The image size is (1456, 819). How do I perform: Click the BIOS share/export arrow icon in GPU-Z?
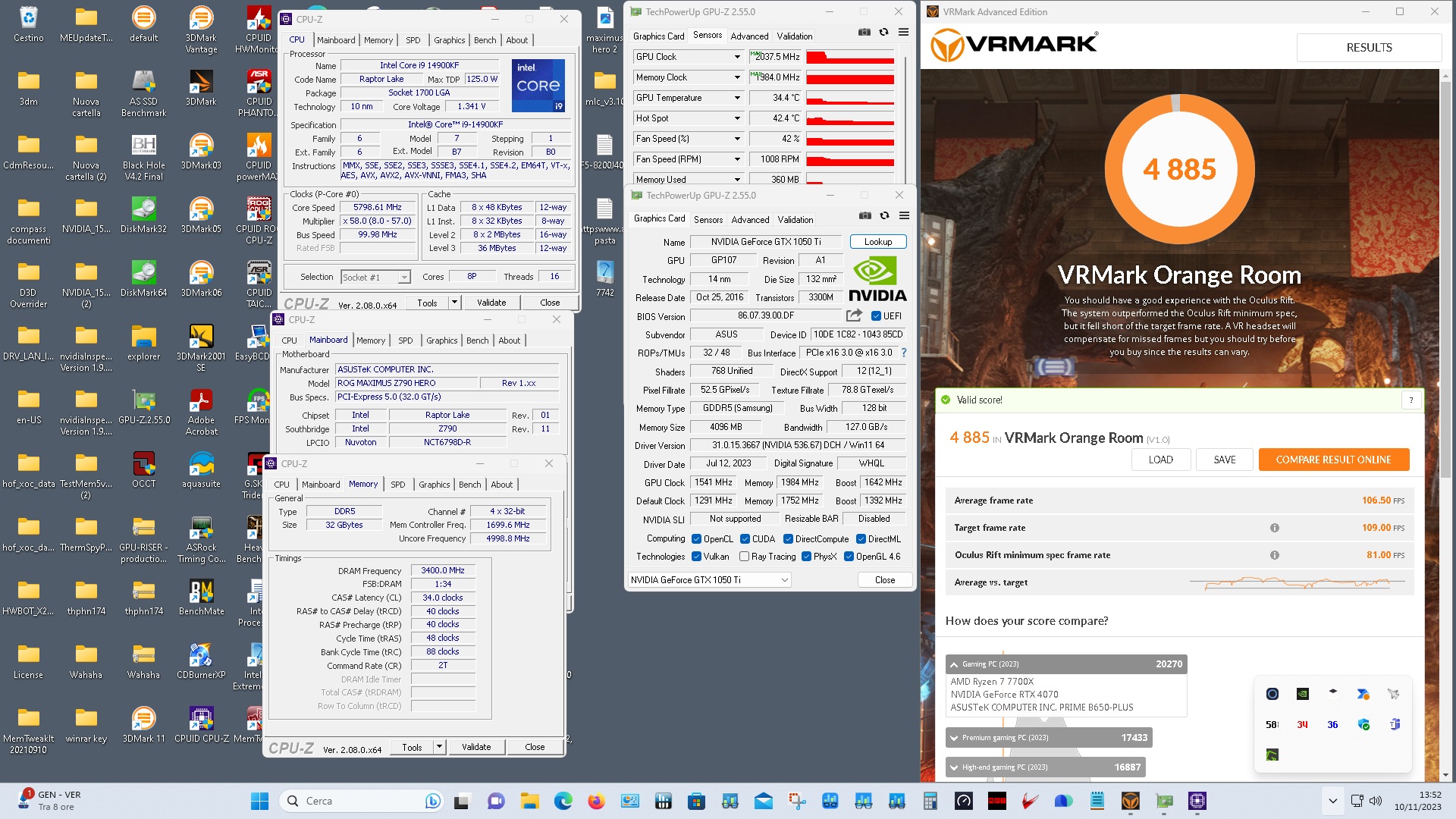tap(854, 315)
